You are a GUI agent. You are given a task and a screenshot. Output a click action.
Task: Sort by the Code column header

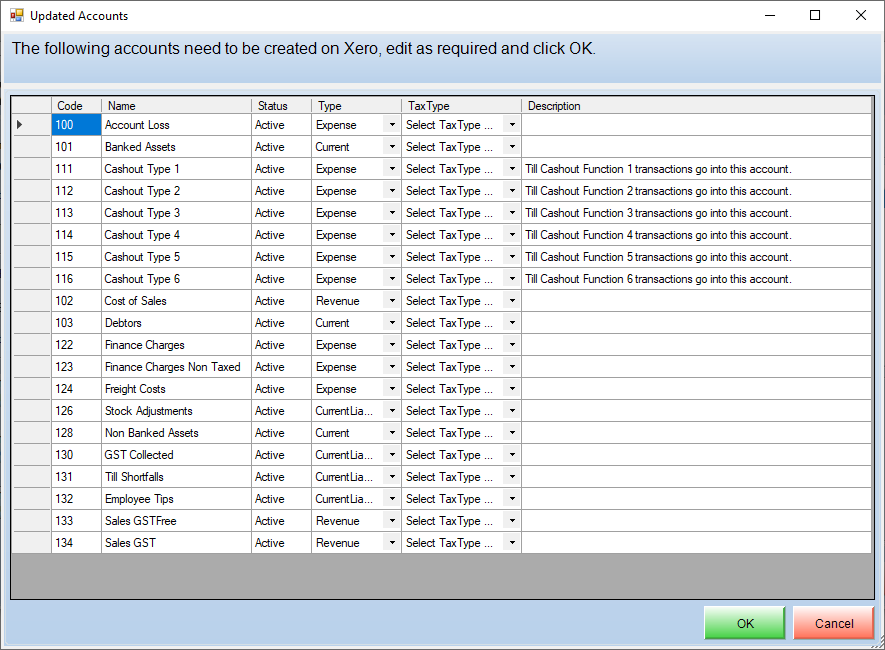click(x=76, y=106)
